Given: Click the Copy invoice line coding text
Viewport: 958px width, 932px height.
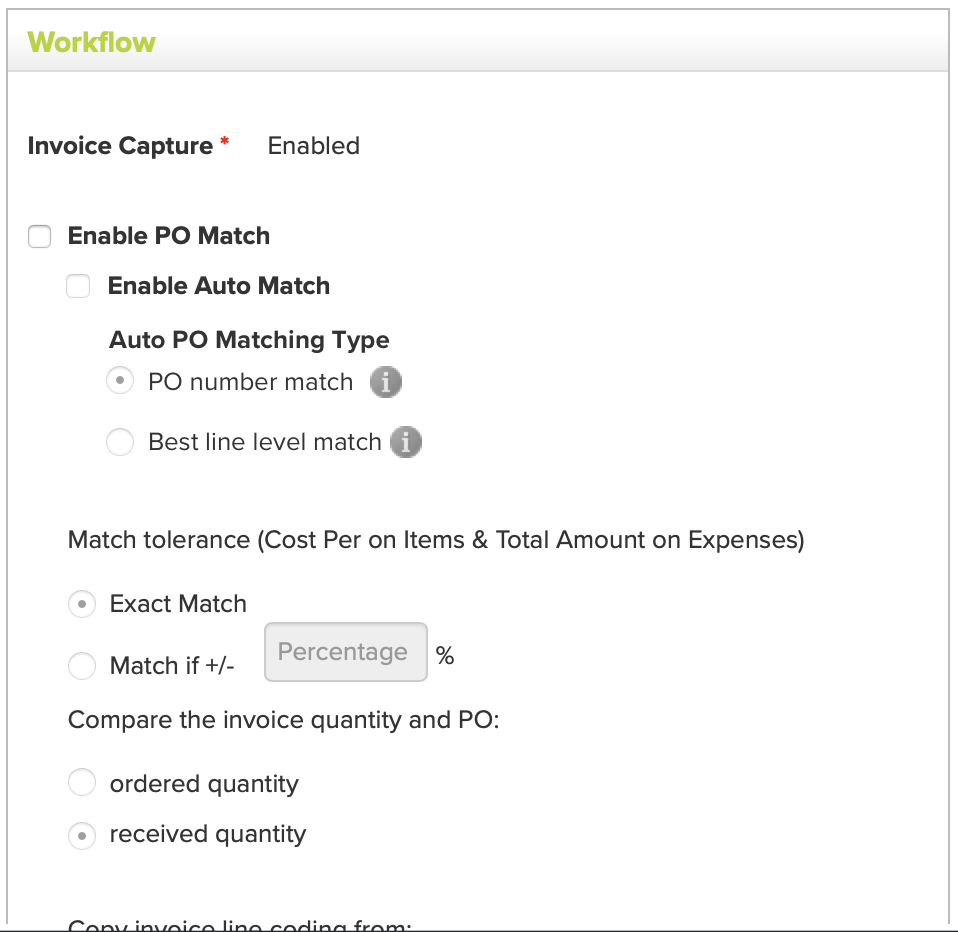Looking at the screenshot, I should pyautogui.click(x=240, y=925).
